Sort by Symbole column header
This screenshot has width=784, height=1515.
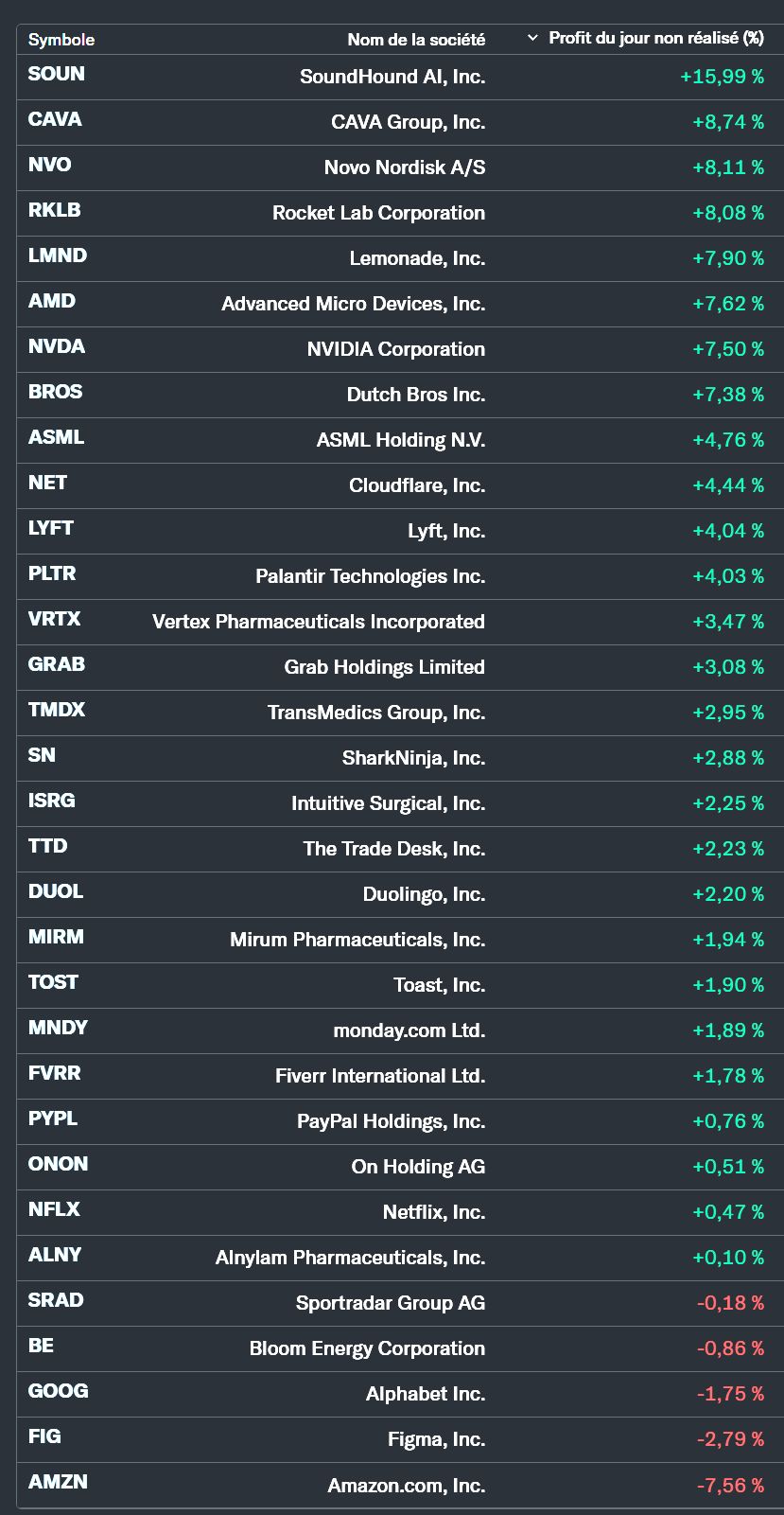(x=61, y=40)
